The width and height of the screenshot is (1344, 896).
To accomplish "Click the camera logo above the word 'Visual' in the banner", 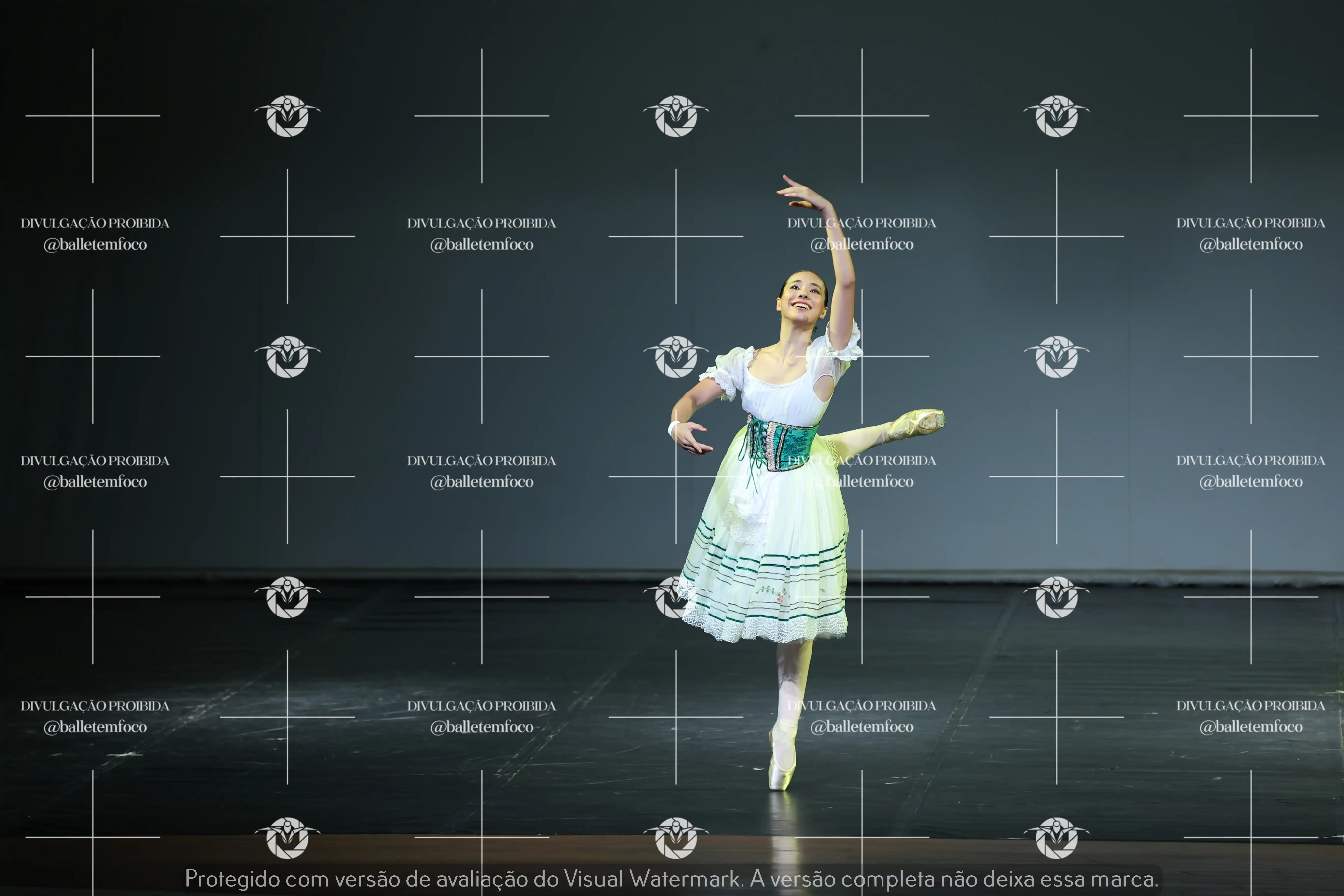I will [676, 838].
